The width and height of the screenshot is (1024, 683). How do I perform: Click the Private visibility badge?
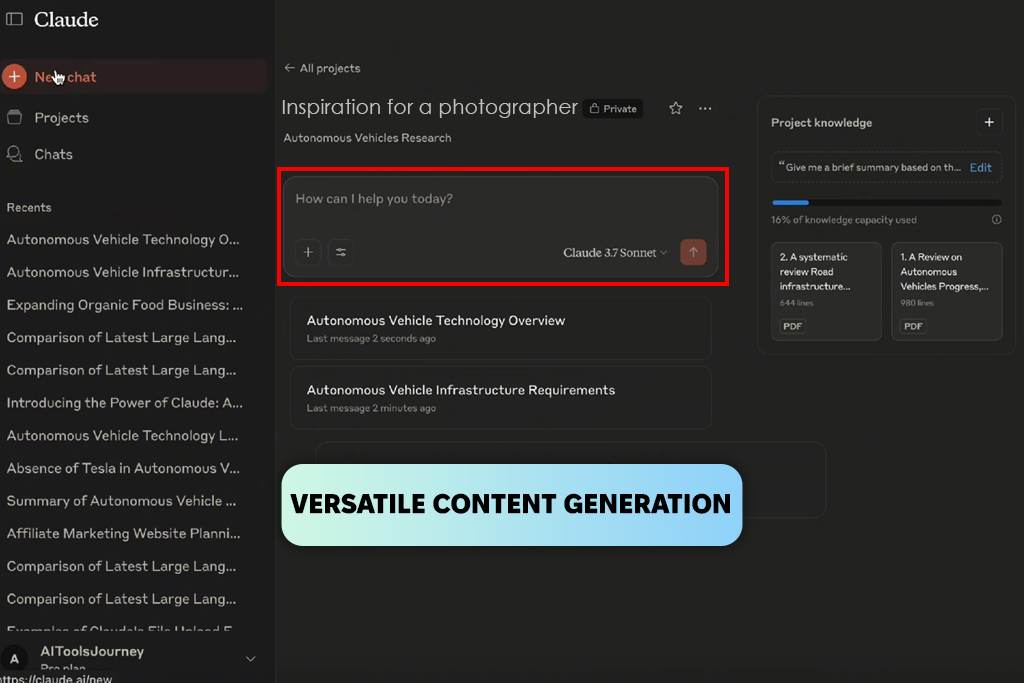click(x=613, y=108)
